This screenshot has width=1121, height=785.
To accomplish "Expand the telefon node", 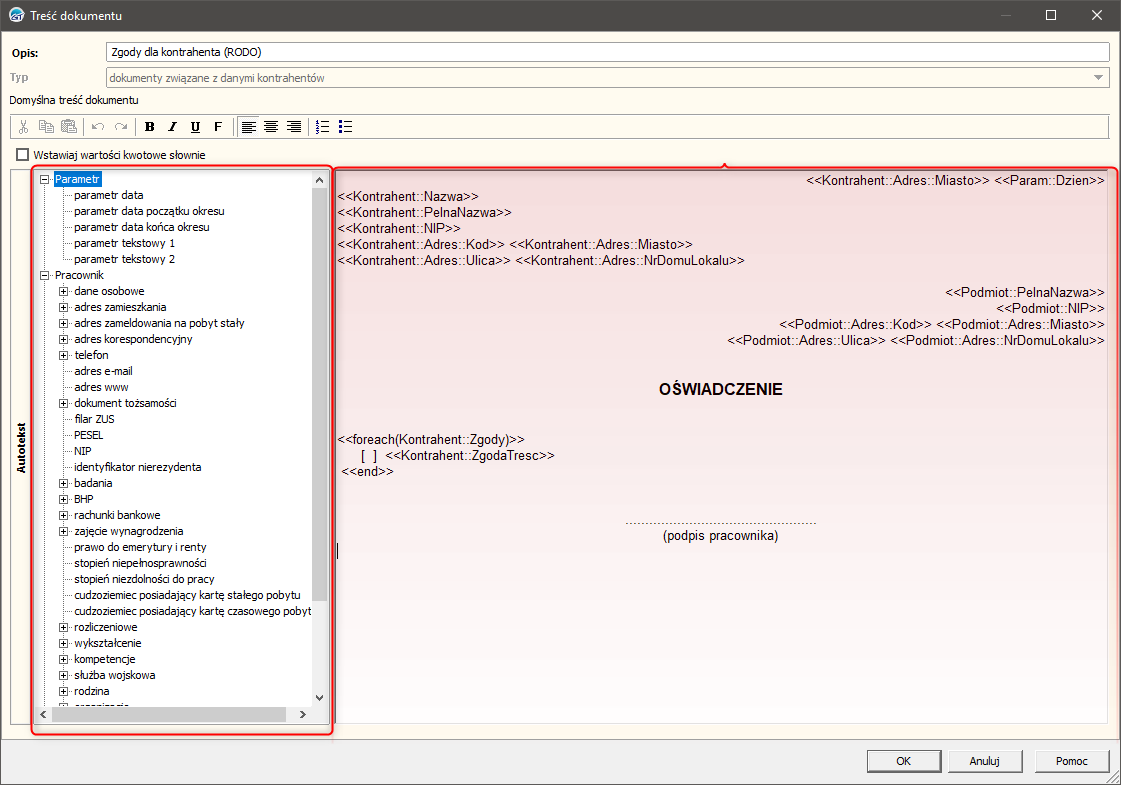I will point(64,355).
